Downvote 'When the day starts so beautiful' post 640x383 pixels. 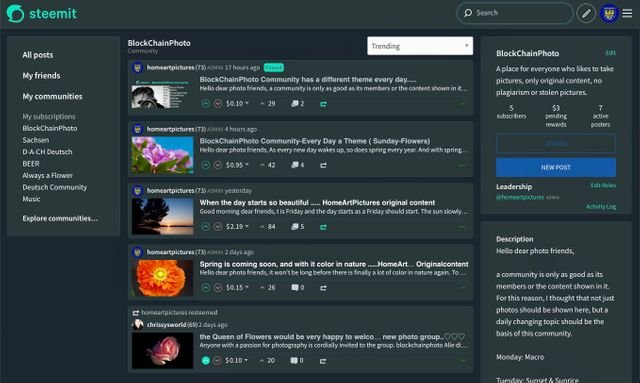pos(218,227)
